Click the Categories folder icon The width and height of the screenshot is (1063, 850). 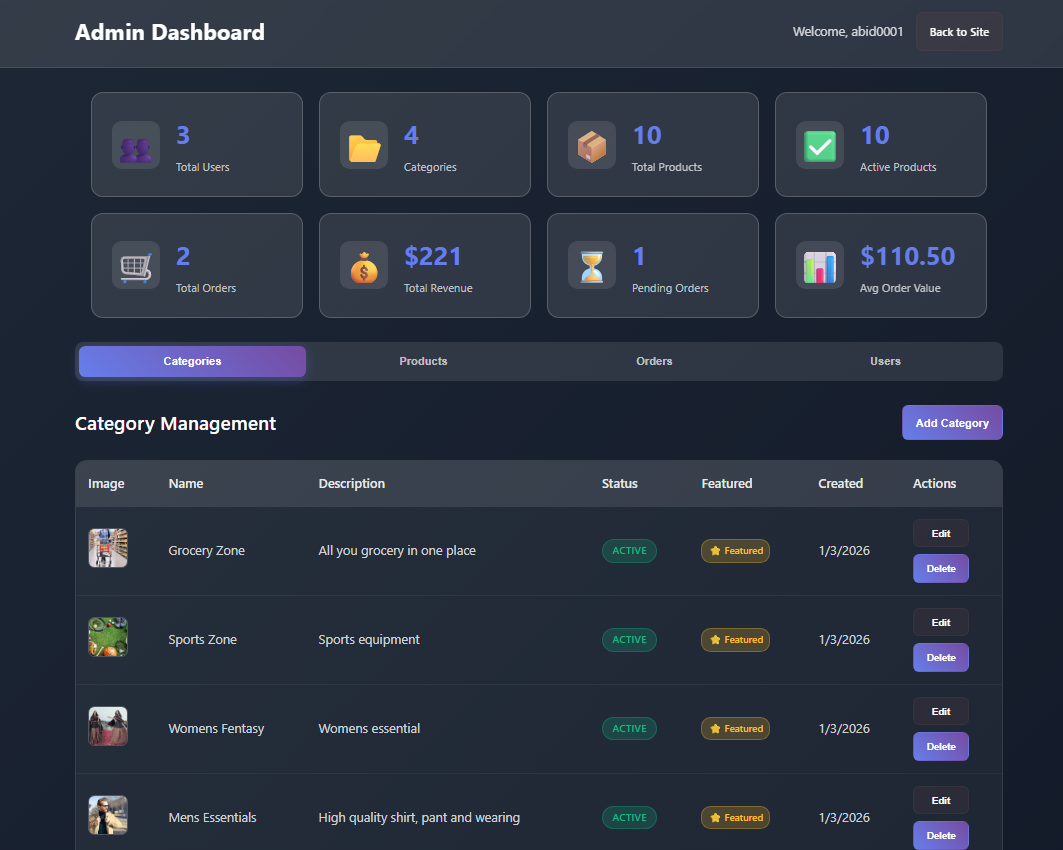coord(364,144)
